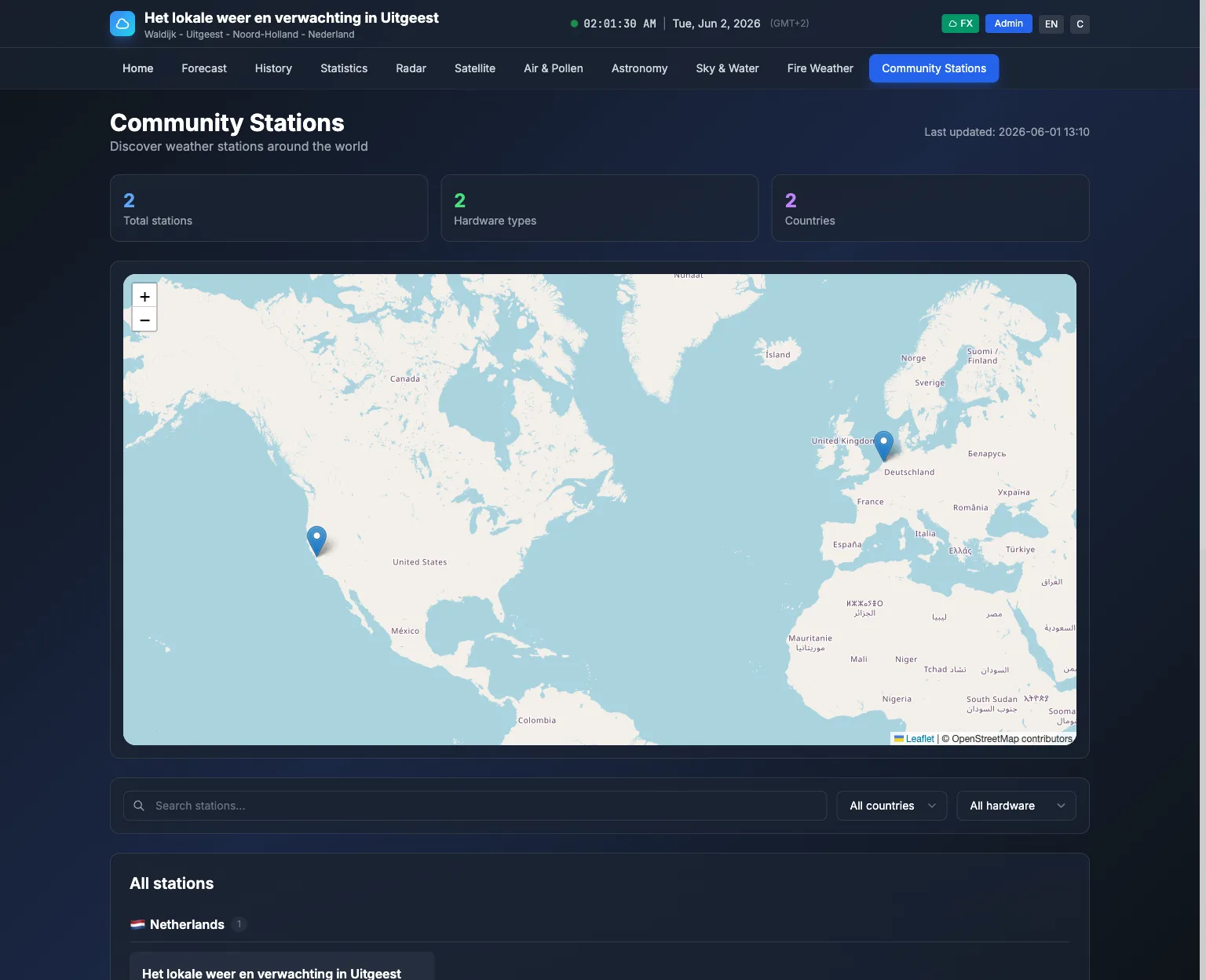Open the Radar tab

(x=411, y=68)
